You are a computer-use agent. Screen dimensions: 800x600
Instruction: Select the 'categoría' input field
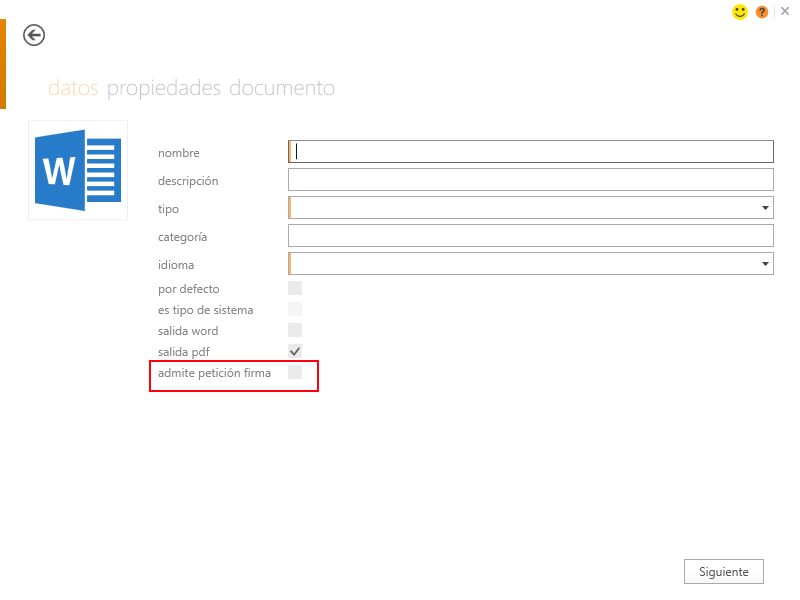coord(530,236)
